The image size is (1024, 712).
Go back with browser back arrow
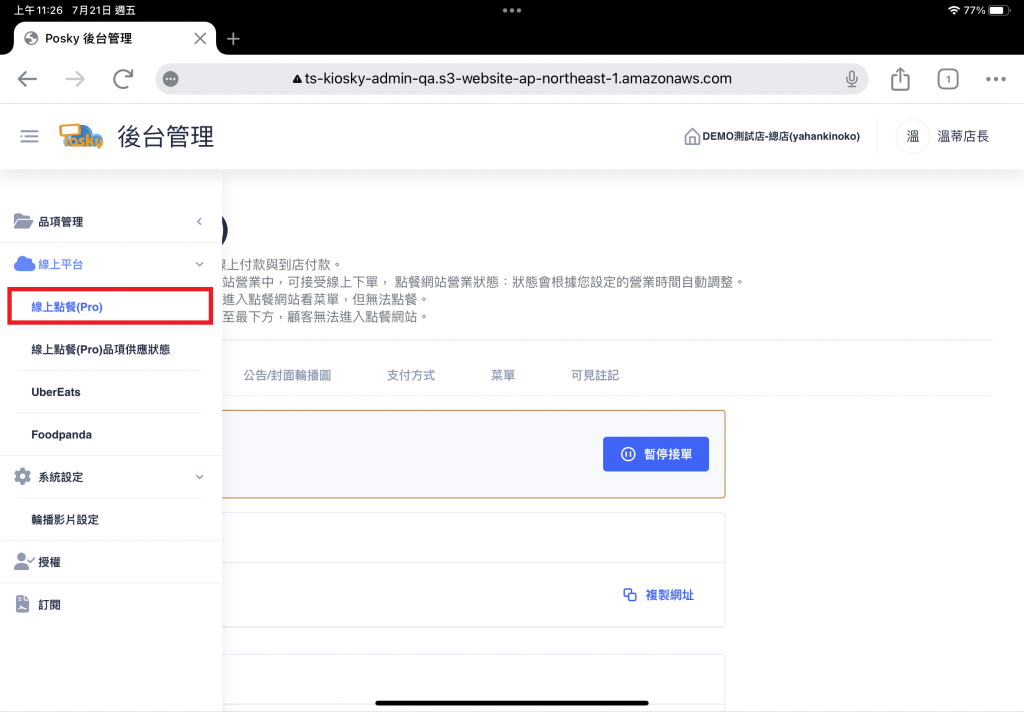(x=27, y=79)
